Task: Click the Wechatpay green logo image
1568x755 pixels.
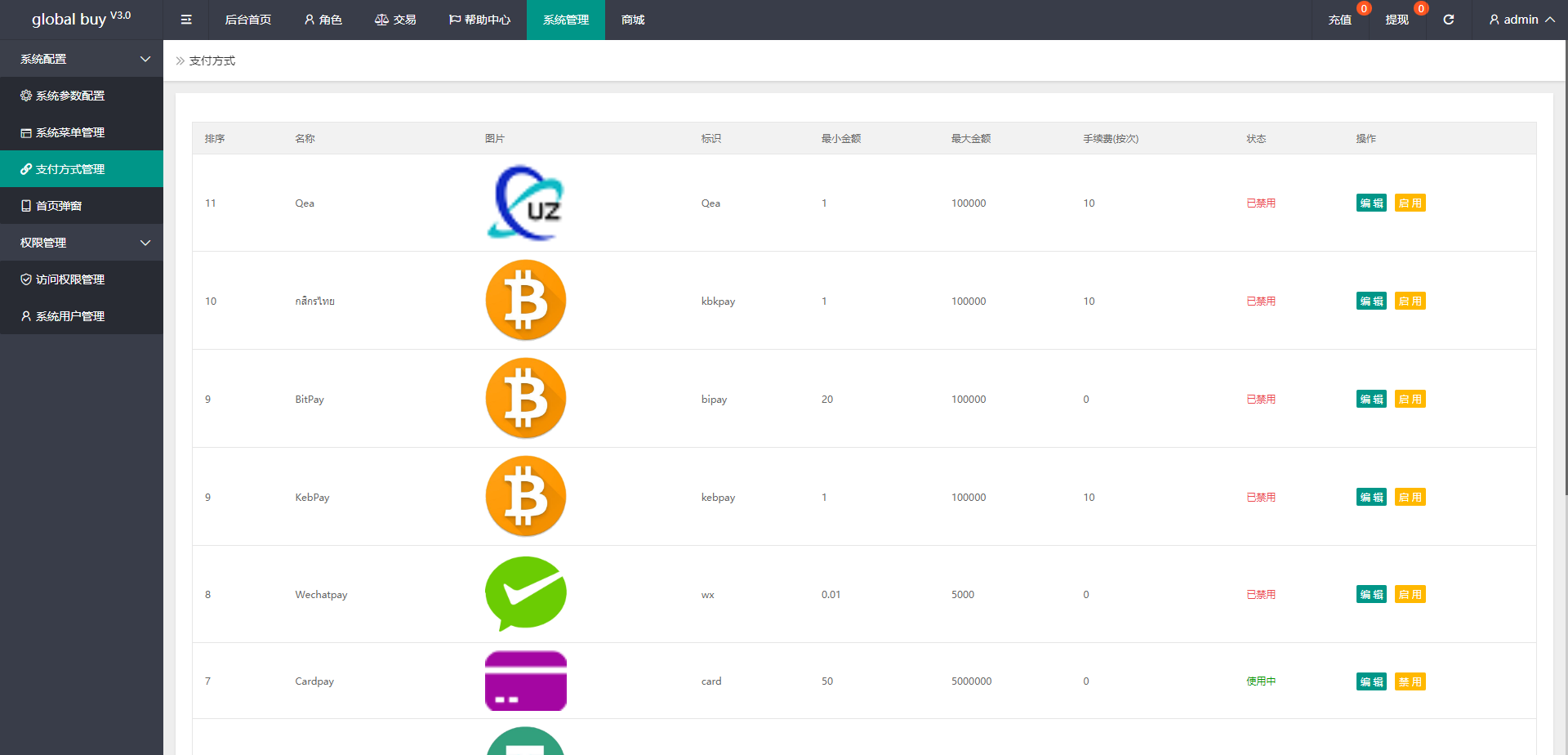Action: [526, 594]
